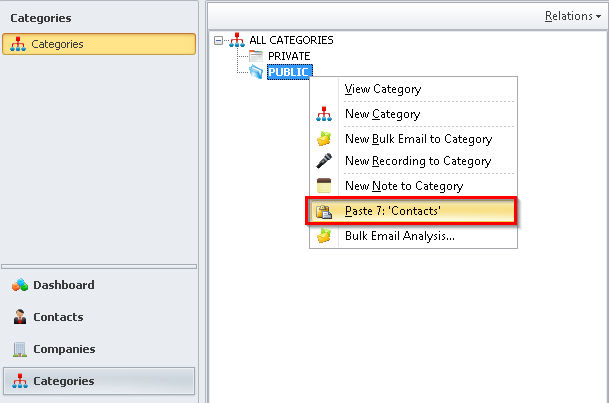Click the microphone icon for New Recording
The height and width of the screenshot is (403, 609).
tap(323, 161)
